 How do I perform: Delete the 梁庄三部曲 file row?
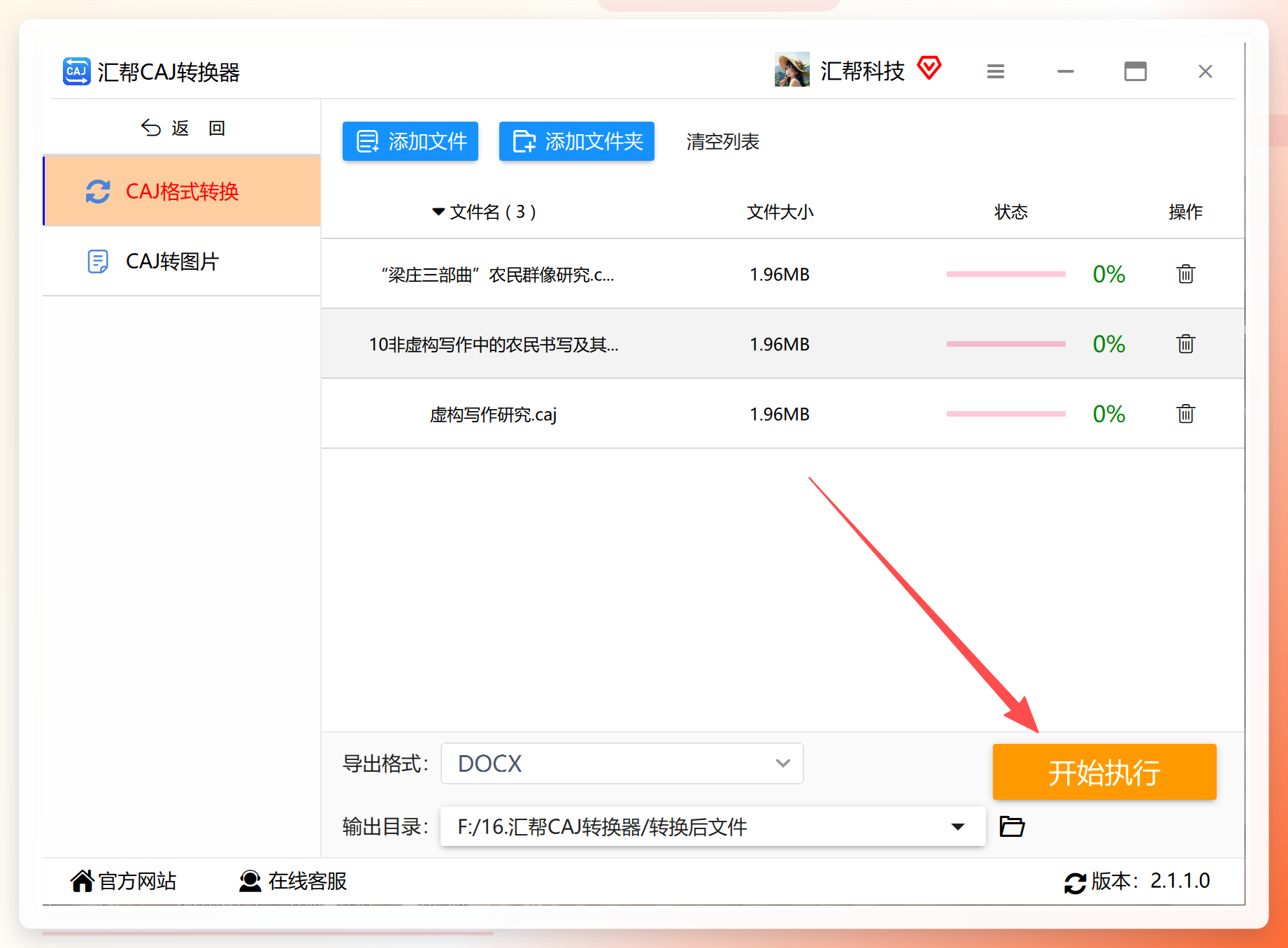(x=1186, y=274)
